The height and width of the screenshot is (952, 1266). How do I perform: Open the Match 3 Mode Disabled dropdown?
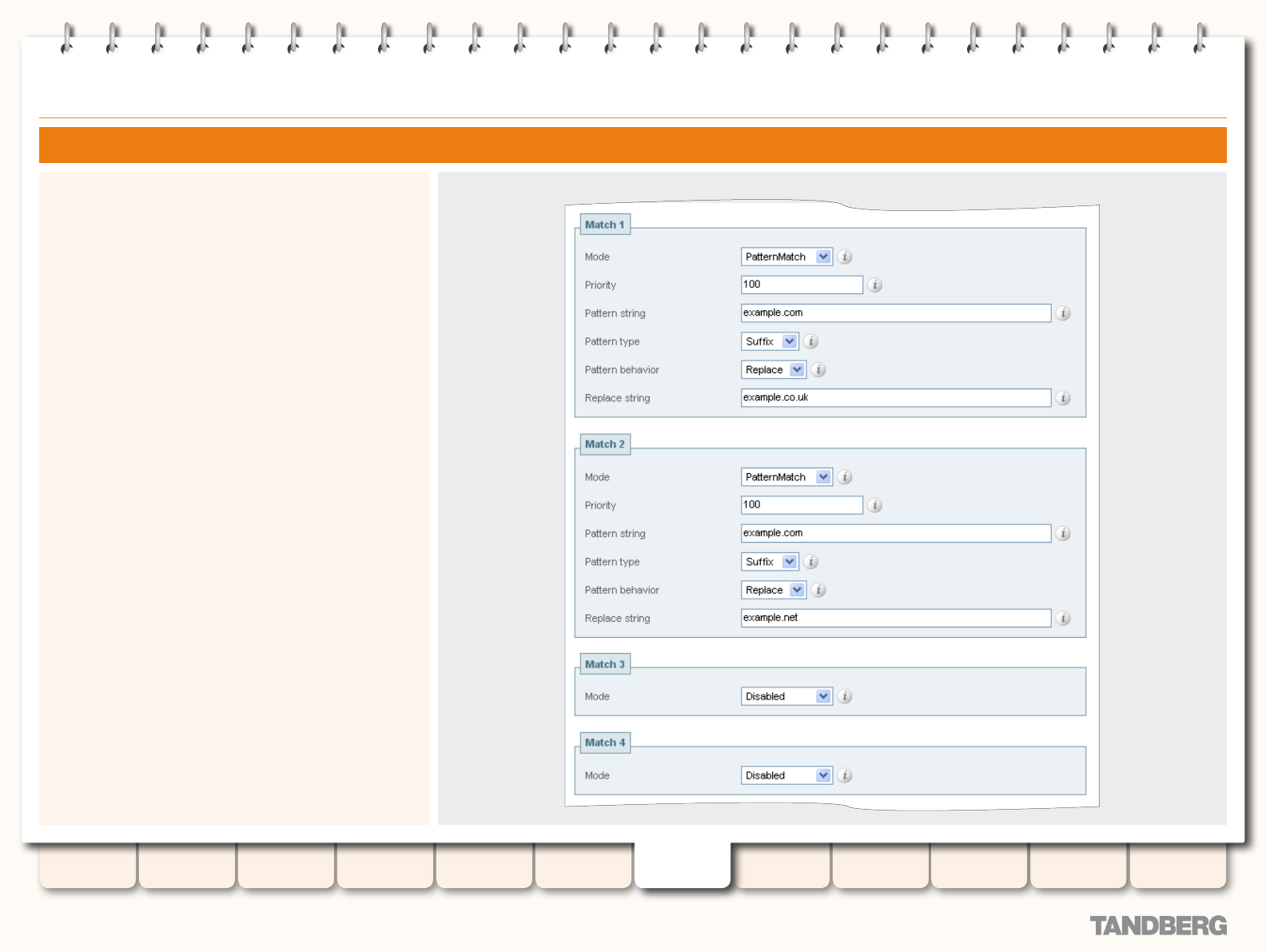click(x=787, y=696)
